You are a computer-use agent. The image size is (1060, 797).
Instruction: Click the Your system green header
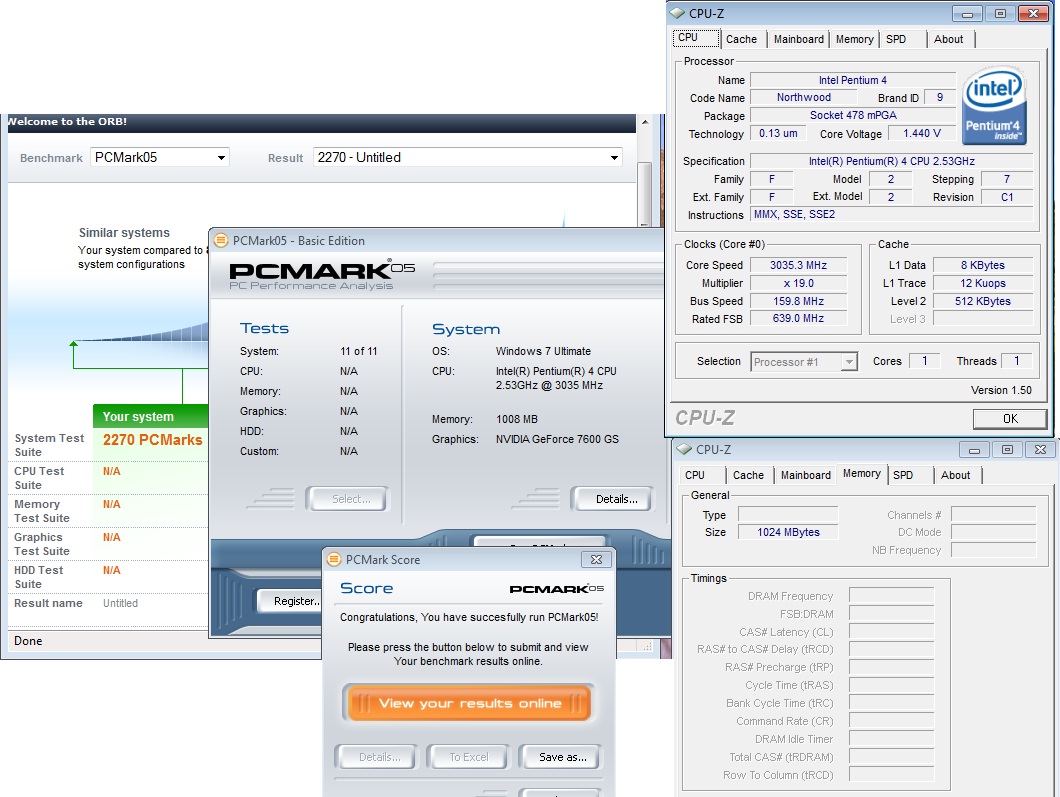[151, 416]
